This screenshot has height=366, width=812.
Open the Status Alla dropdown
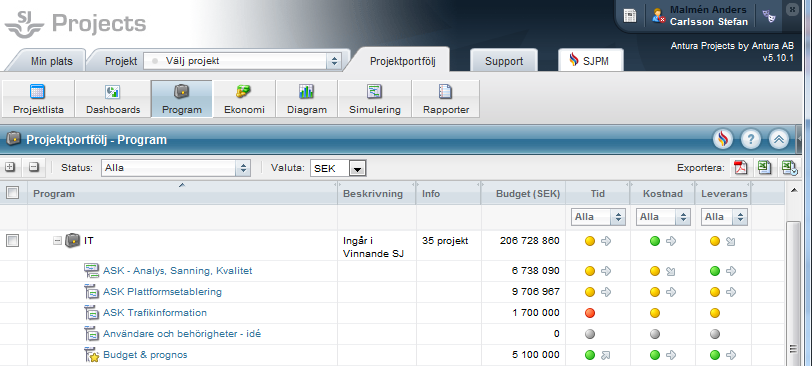click(176, 168)
